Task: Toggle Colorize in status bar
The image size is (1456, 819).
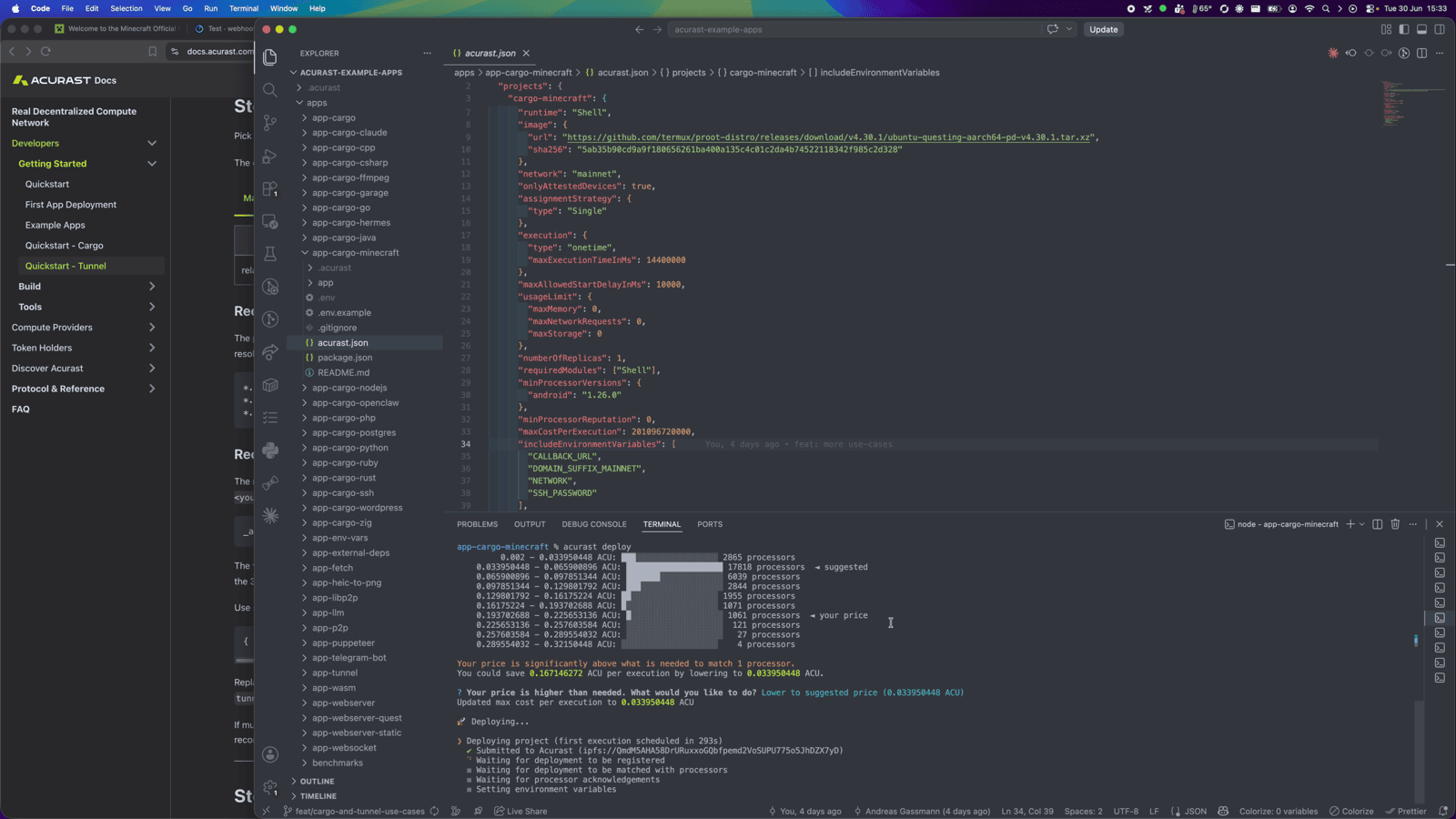Action: pyautogui.click(x=1351, y=811)
